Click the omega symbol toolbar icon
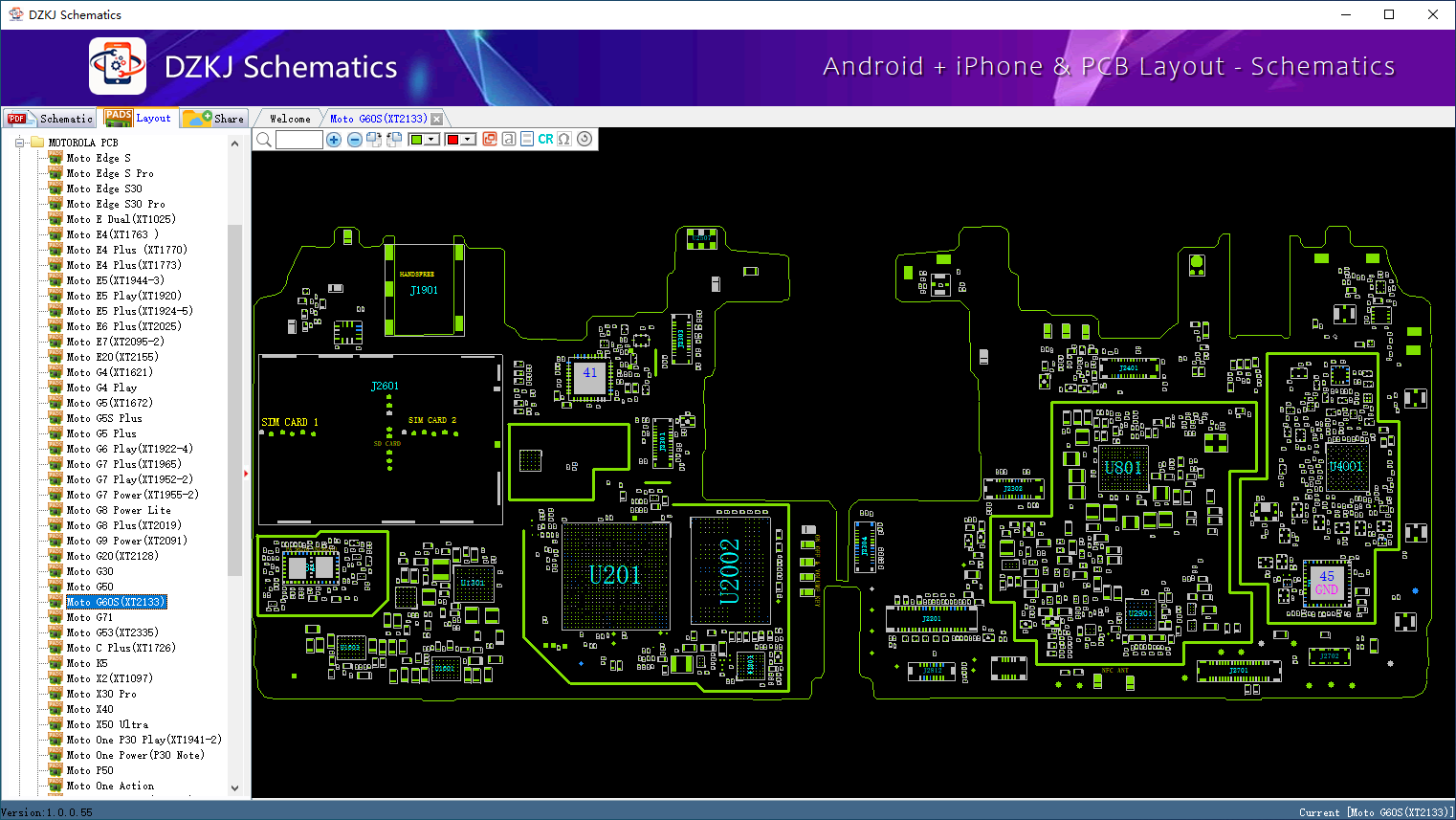The image size is (1456, 820). [x=564, y=140]
